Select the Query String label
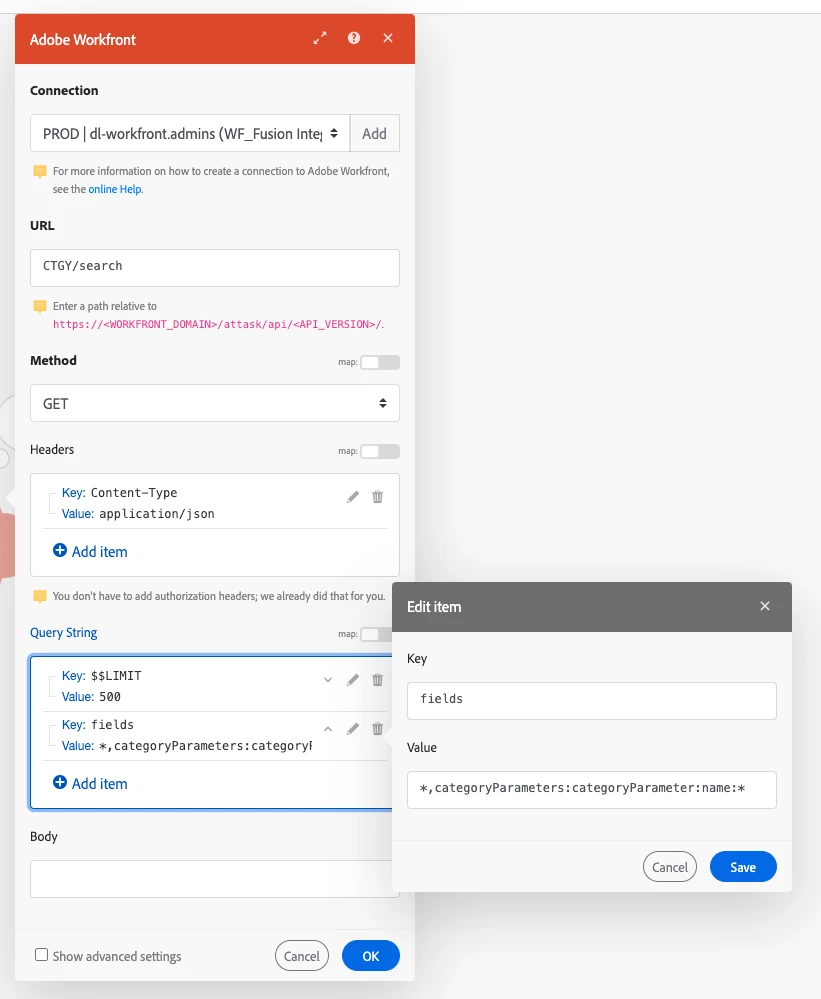Viewport: 821px width, 999px height. click(64, 633)
